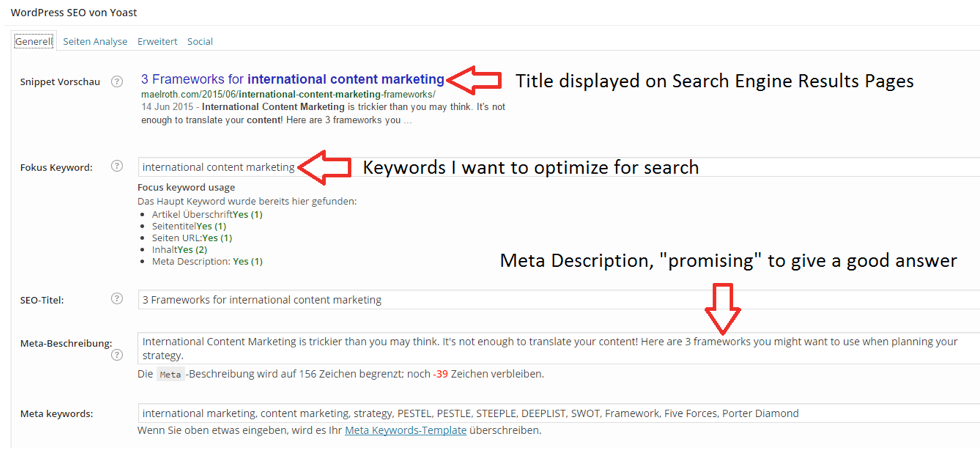Click the blue snippet preview title
This screenshot has height=472, width=980.
point(292,79)
